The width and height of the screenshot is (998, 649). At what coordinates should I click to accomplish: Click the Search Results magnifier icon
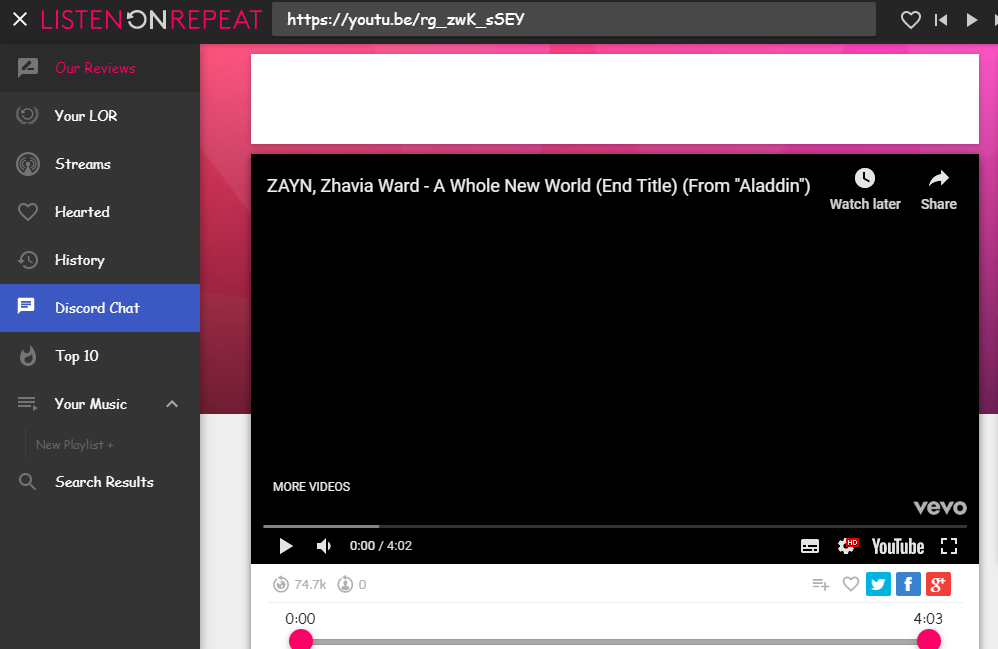[27, 482]
